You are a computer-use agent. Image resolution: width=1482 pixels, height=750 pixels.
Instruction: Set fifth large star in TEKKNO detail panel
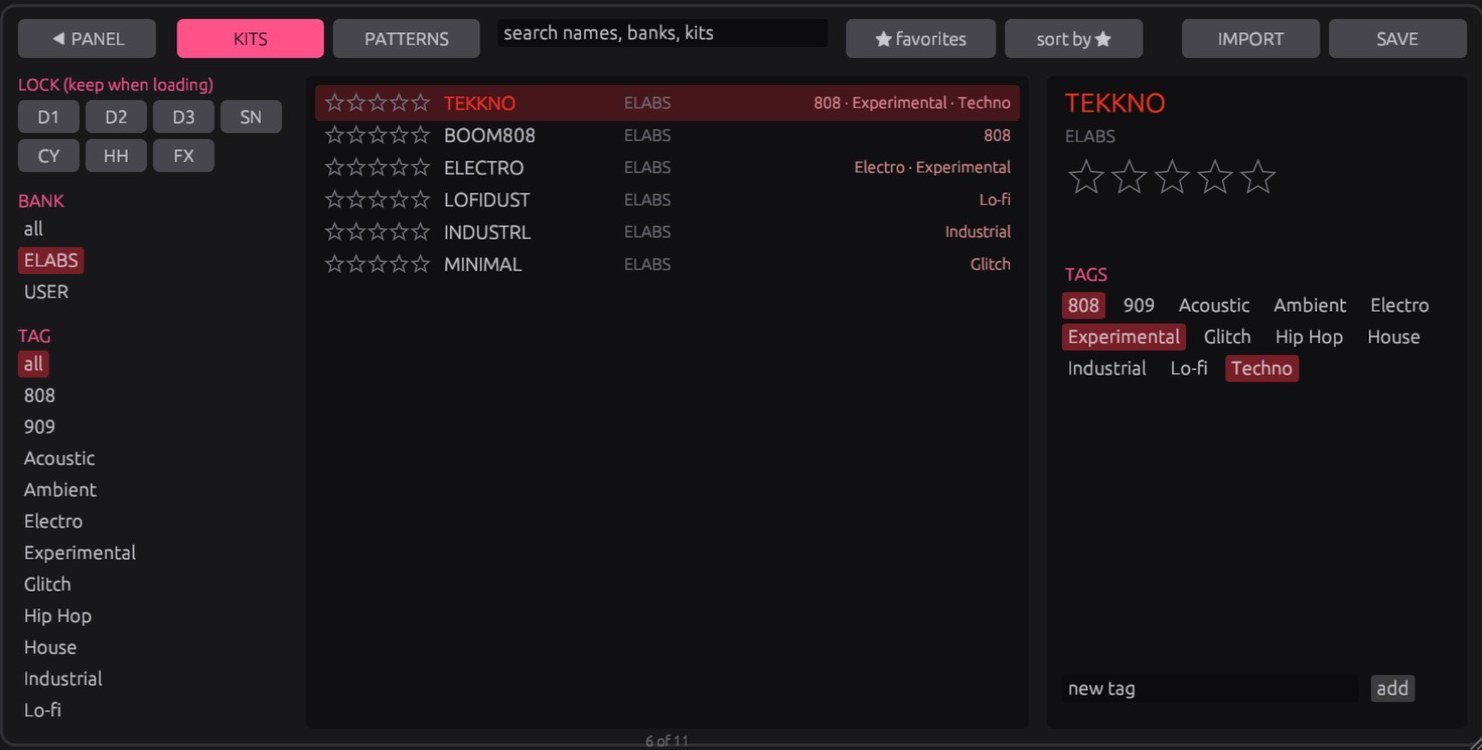click(1258, 177)
